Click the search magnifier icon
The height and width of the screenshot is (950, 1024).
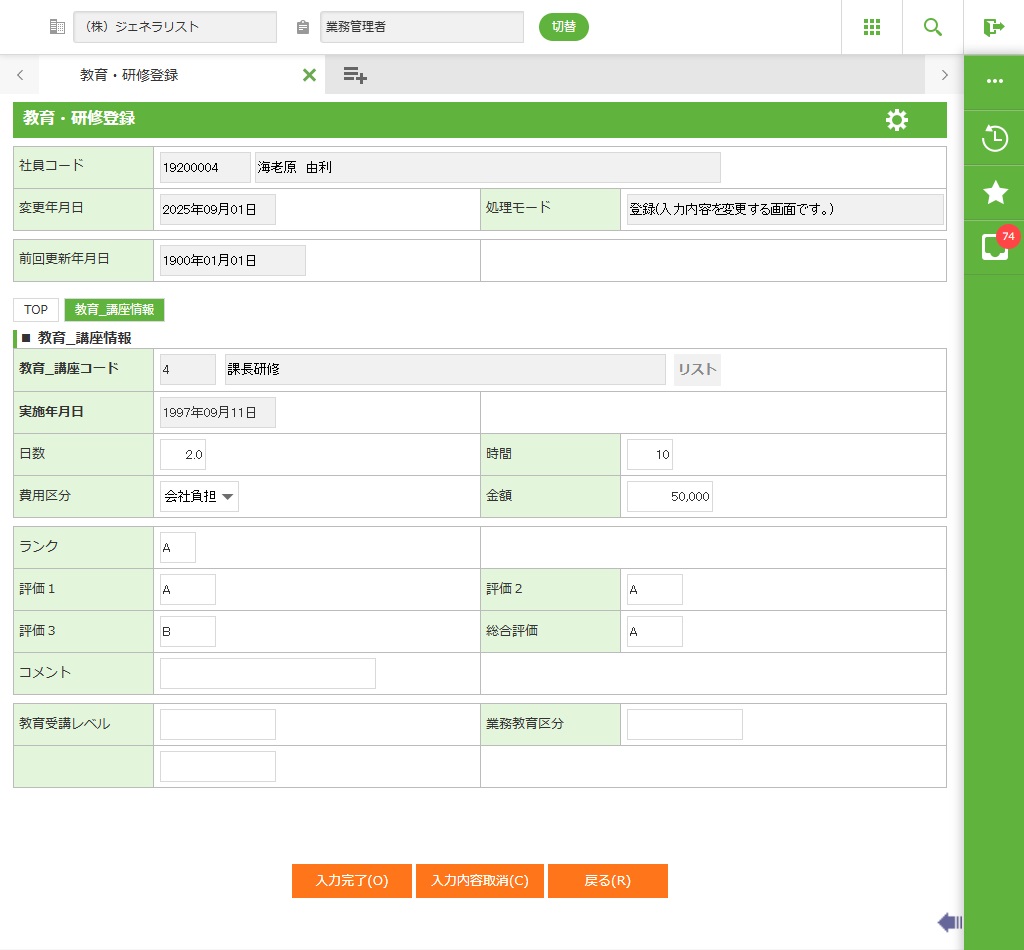pyautogui.click(x=932, y=27)
